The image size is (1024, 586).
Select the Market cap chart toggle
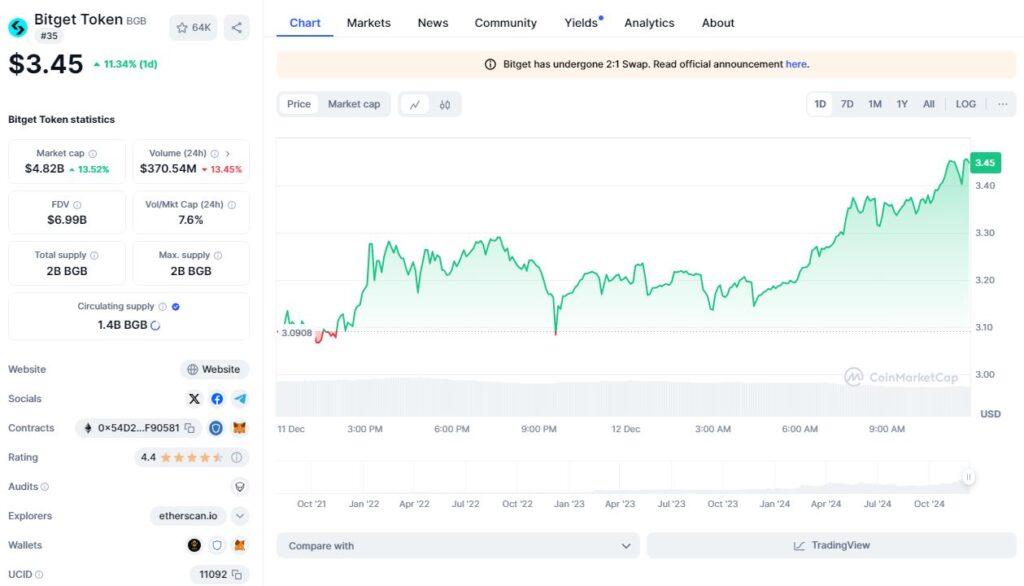point(354,104)
